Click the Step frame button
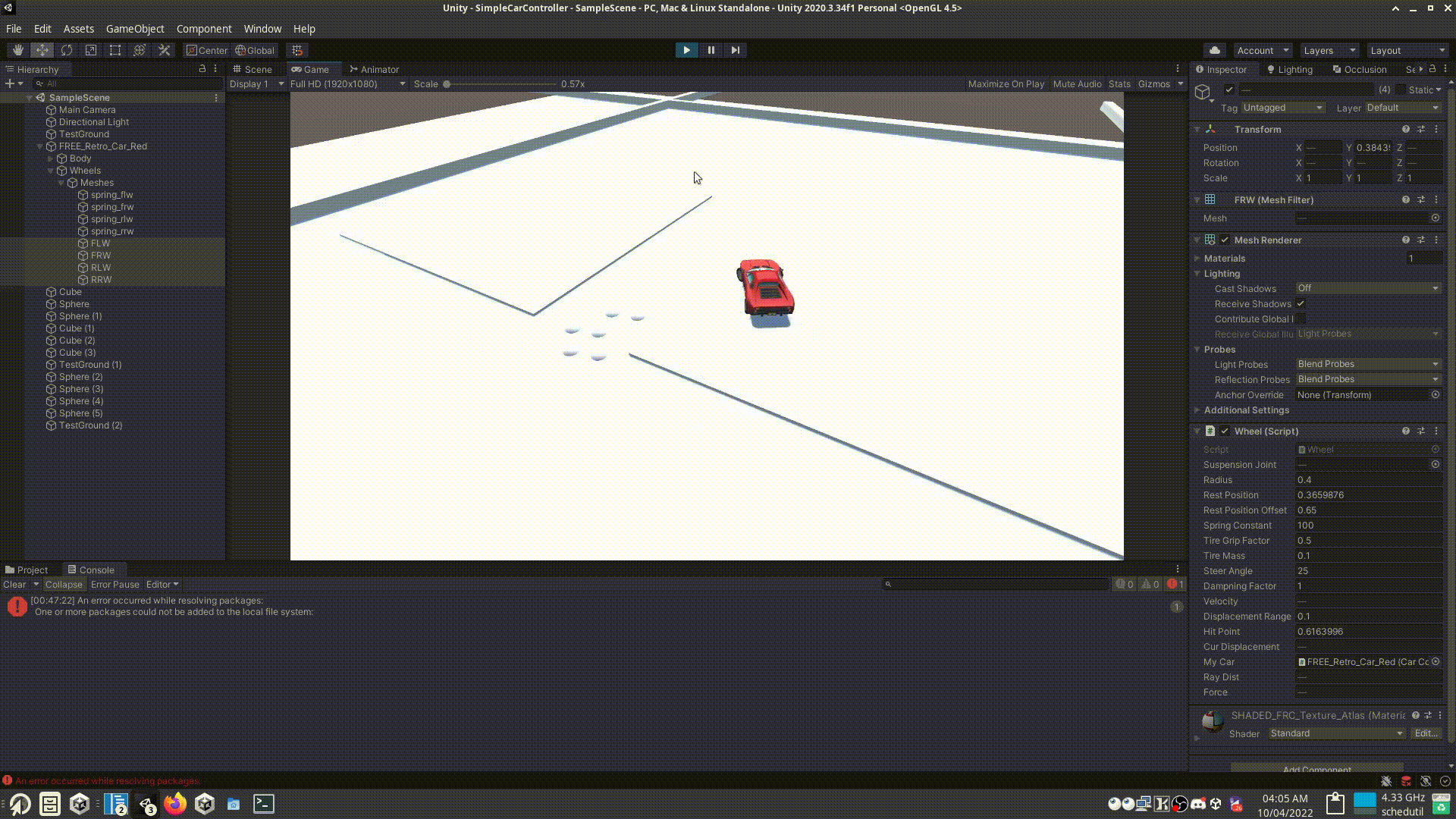The image size is (1456, 819). tap(735, 50)
